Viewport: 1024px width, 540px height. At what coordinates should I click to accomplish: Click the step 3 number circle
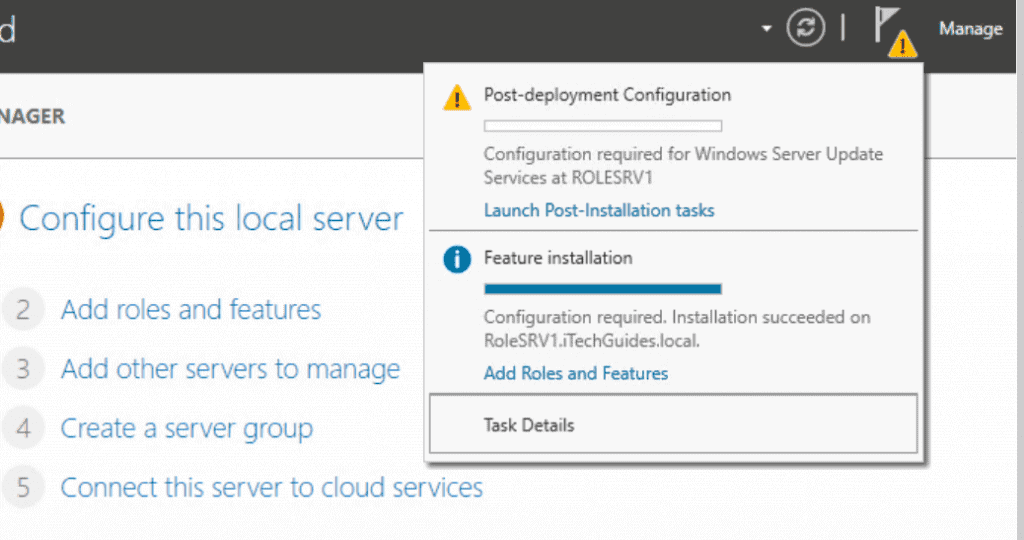(23, 369)
